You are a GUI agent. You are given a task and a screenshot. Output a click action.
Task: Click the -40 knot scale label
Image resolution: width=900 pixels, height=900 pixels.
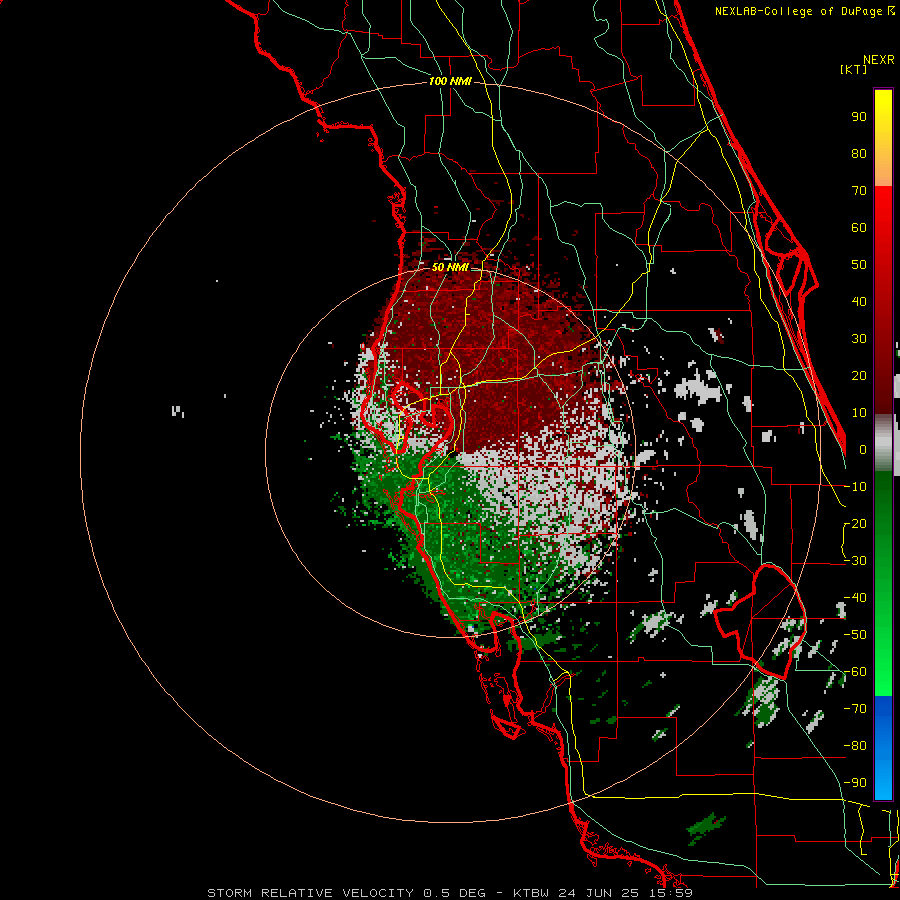tap(855, 598)
